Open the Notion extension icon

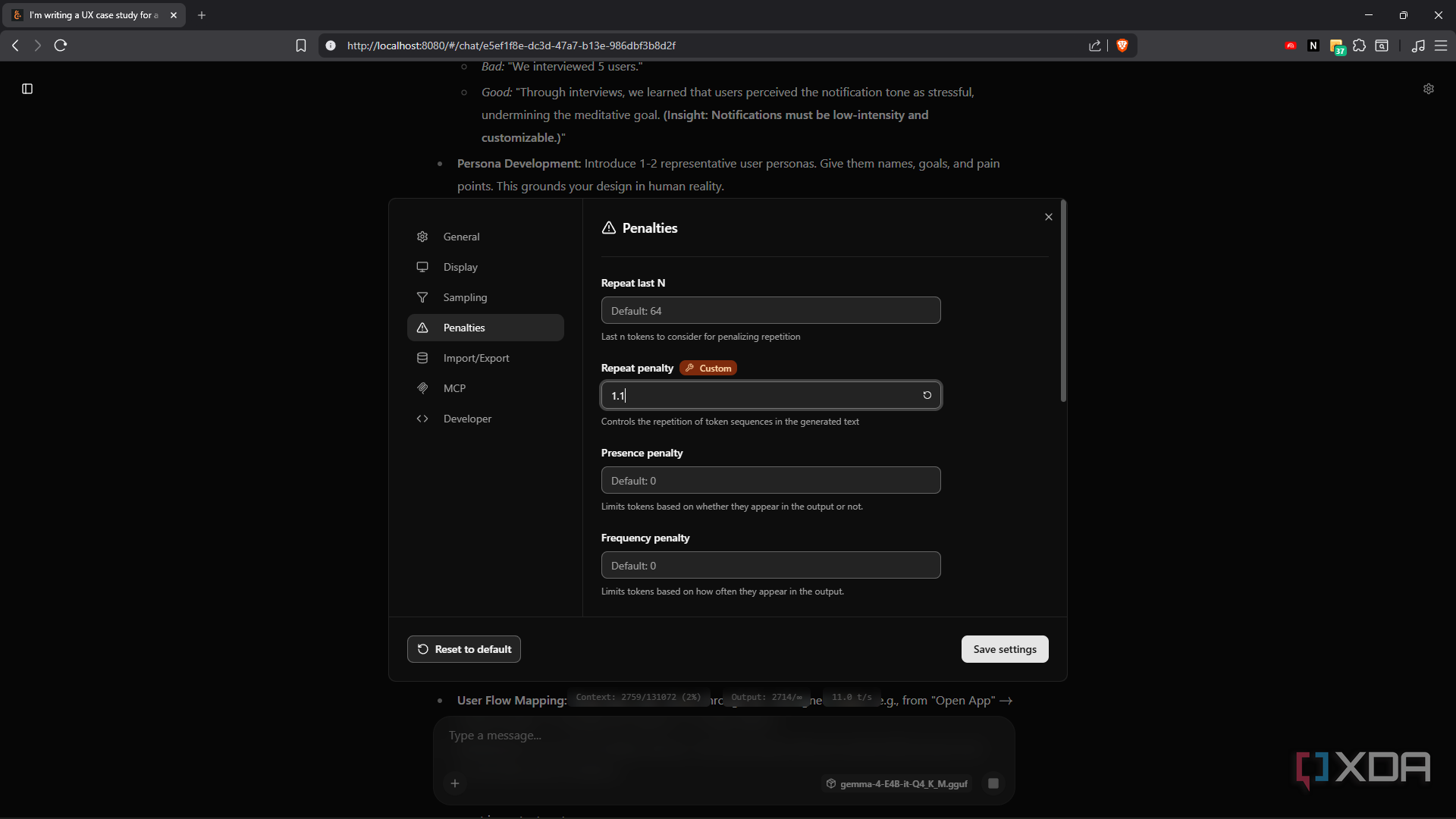click(1313, 45)
